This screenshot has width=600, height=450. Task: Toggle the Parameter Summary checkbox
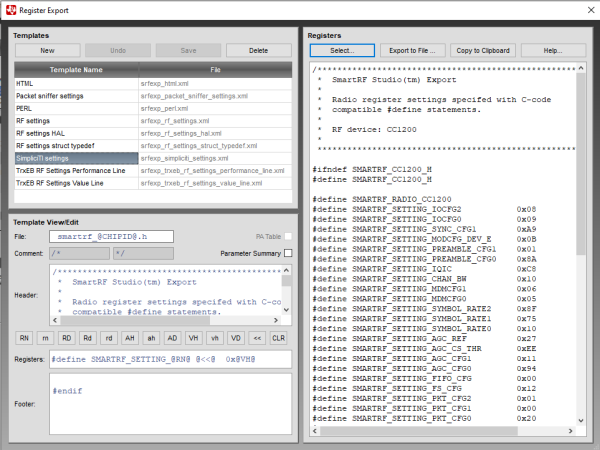pyautogui.click(x=288, y=253)
